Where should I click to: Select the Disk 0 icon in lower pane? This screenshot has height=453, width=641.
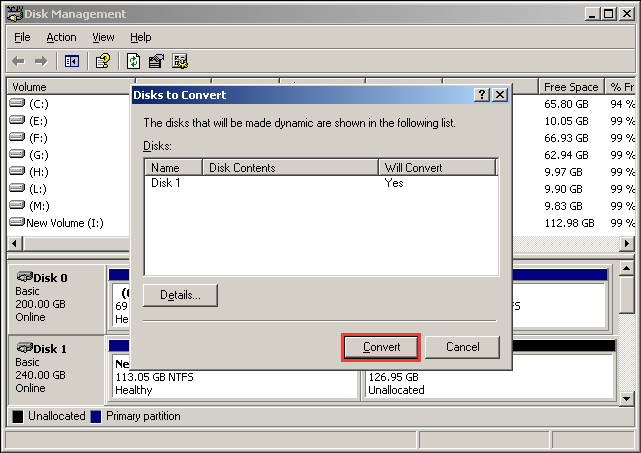pos(25,277)
